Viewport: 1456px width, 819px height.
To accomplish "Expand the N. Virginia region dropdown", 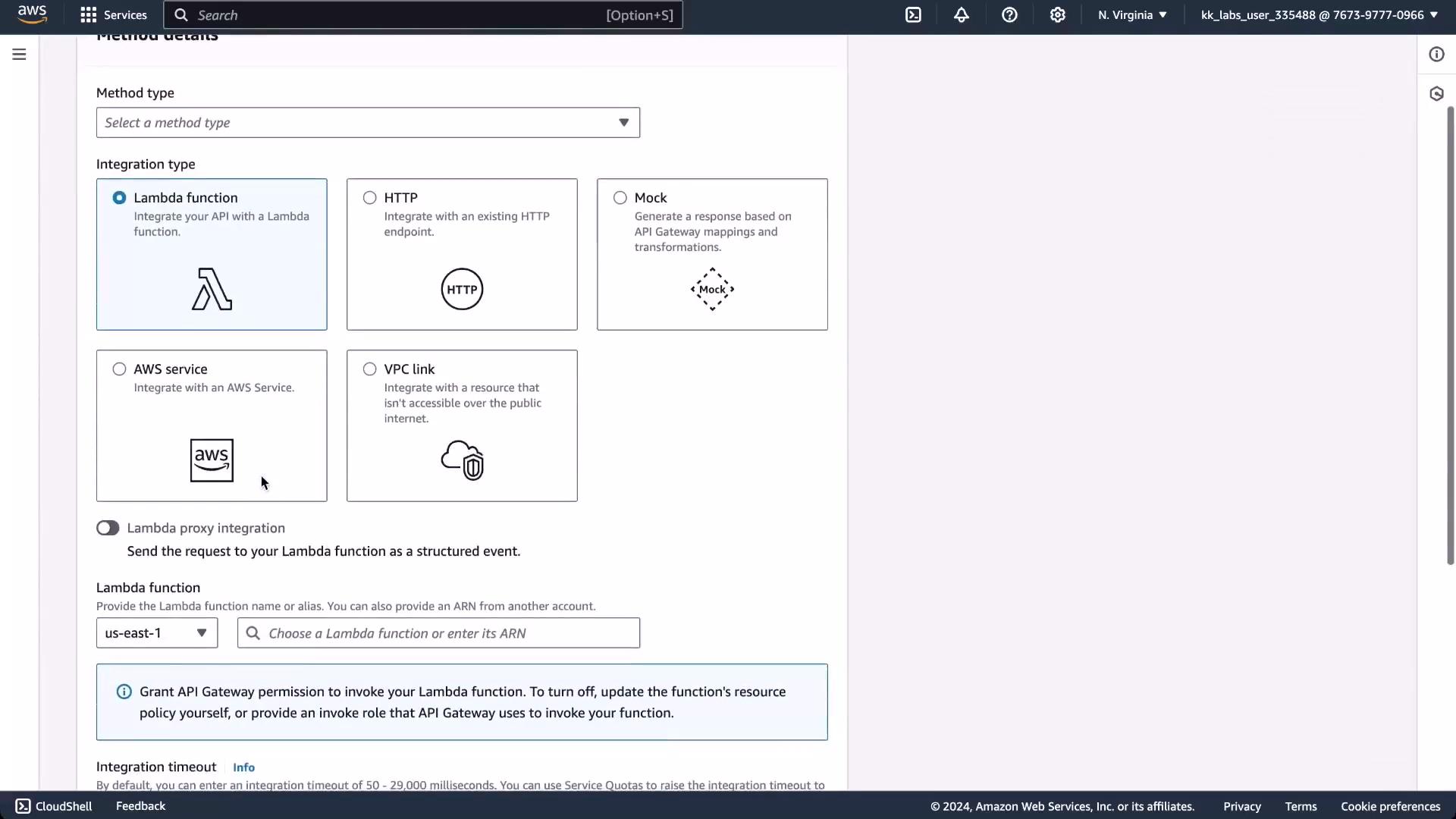I will [x=1132, y=15].
